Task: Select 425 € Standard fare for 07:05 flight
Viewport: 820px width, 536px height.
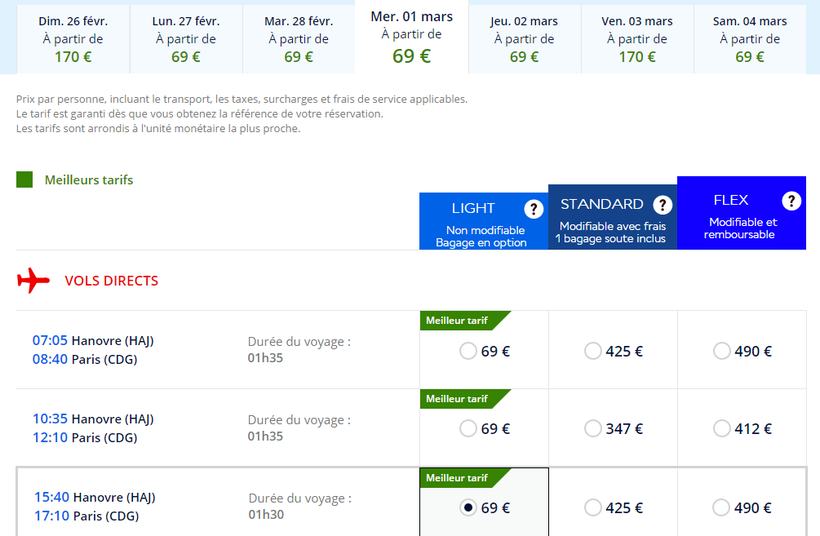Action: 593,351
